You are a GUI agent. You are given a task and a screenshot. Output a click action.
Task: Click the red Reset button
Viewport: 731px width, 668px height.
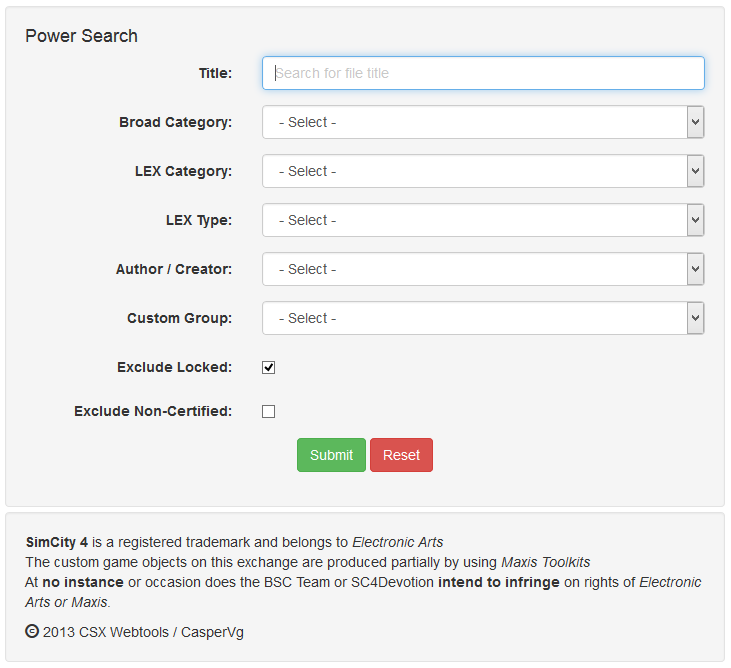tap(401, 455)
